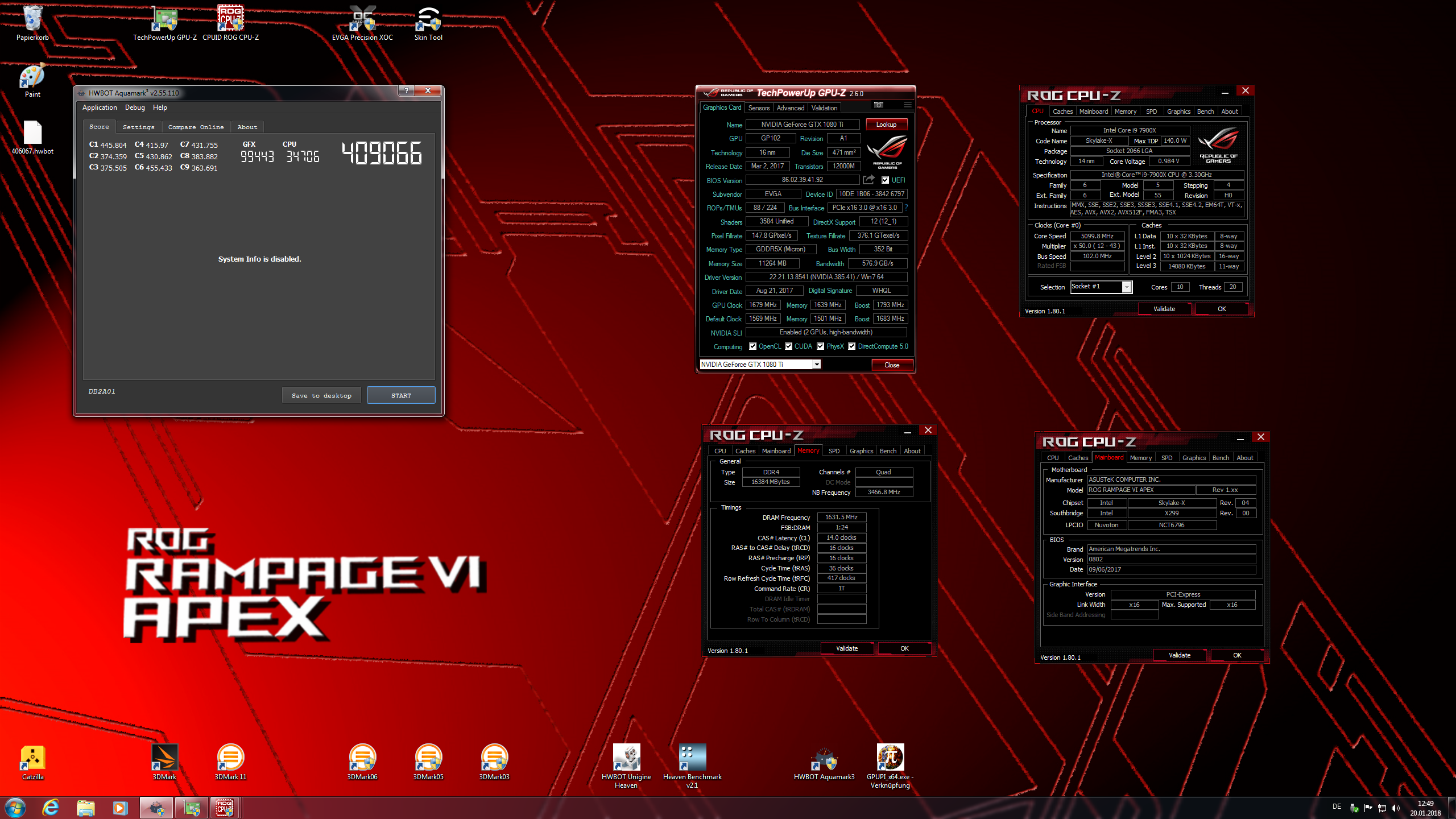Open Caches tab in top CPU-Z window
The image size is (1456, 819).
1062,111
